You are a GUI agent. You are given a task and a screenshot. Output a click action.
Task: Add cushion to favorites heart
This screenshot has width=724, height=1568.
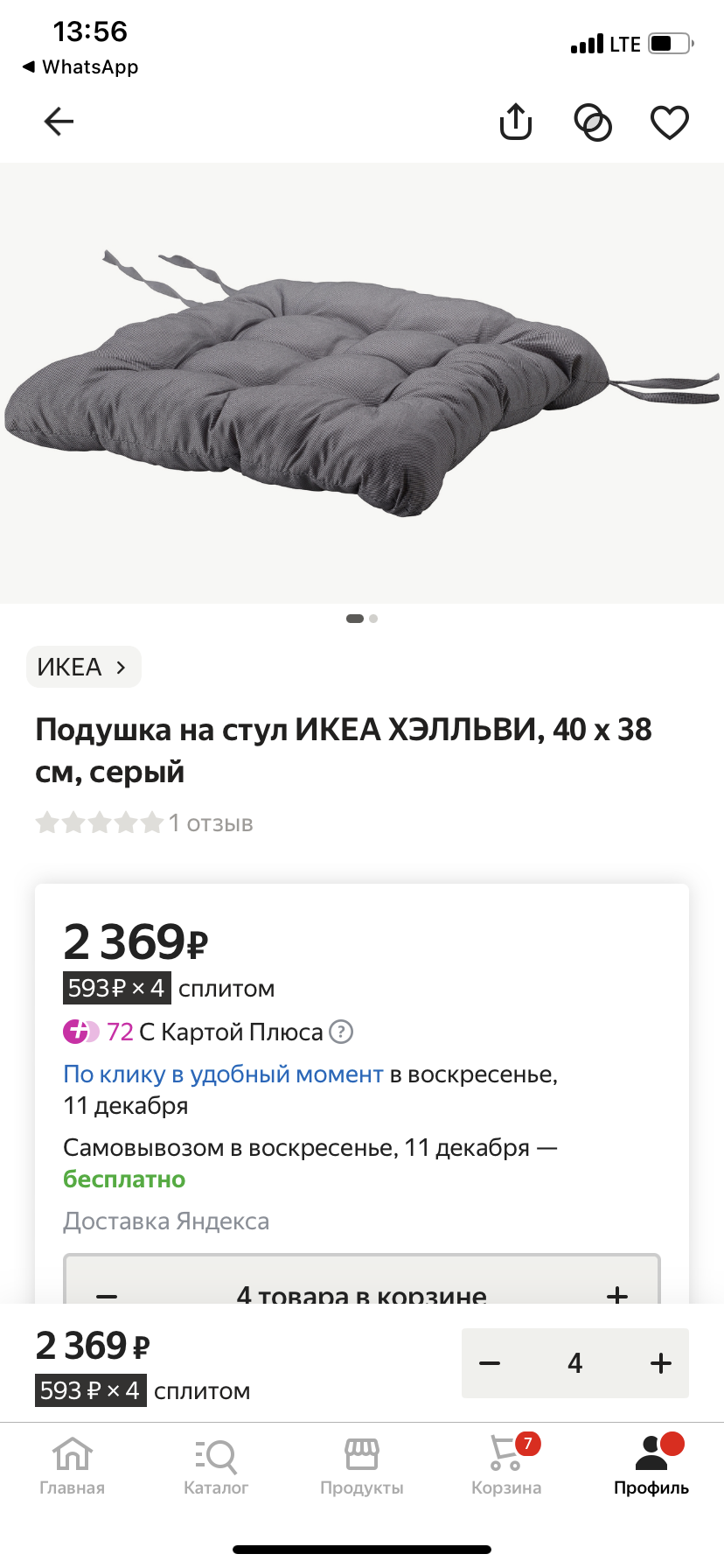670,122
